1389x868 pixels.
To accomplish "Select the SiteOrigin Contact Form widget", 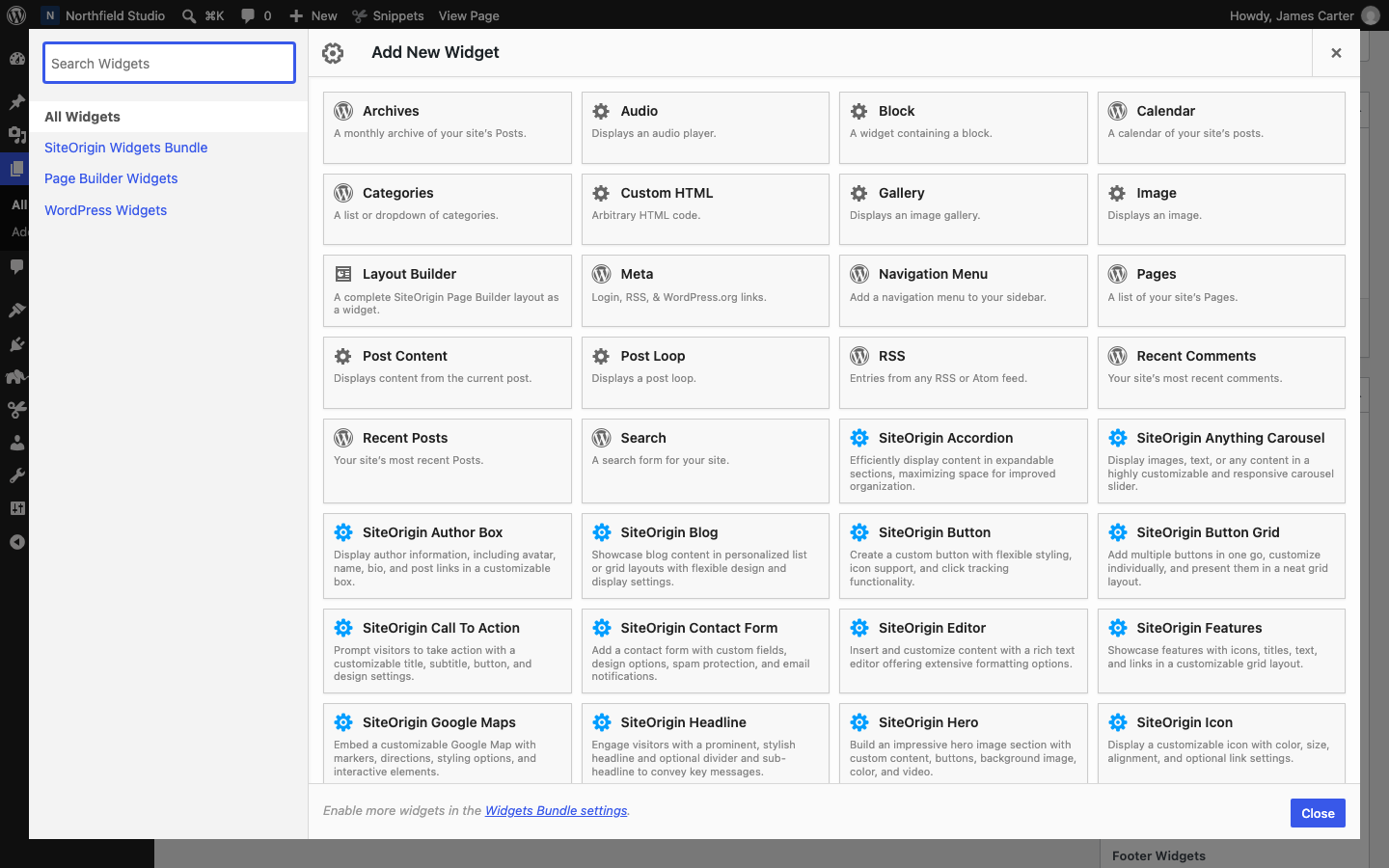I will pos(705,651).
